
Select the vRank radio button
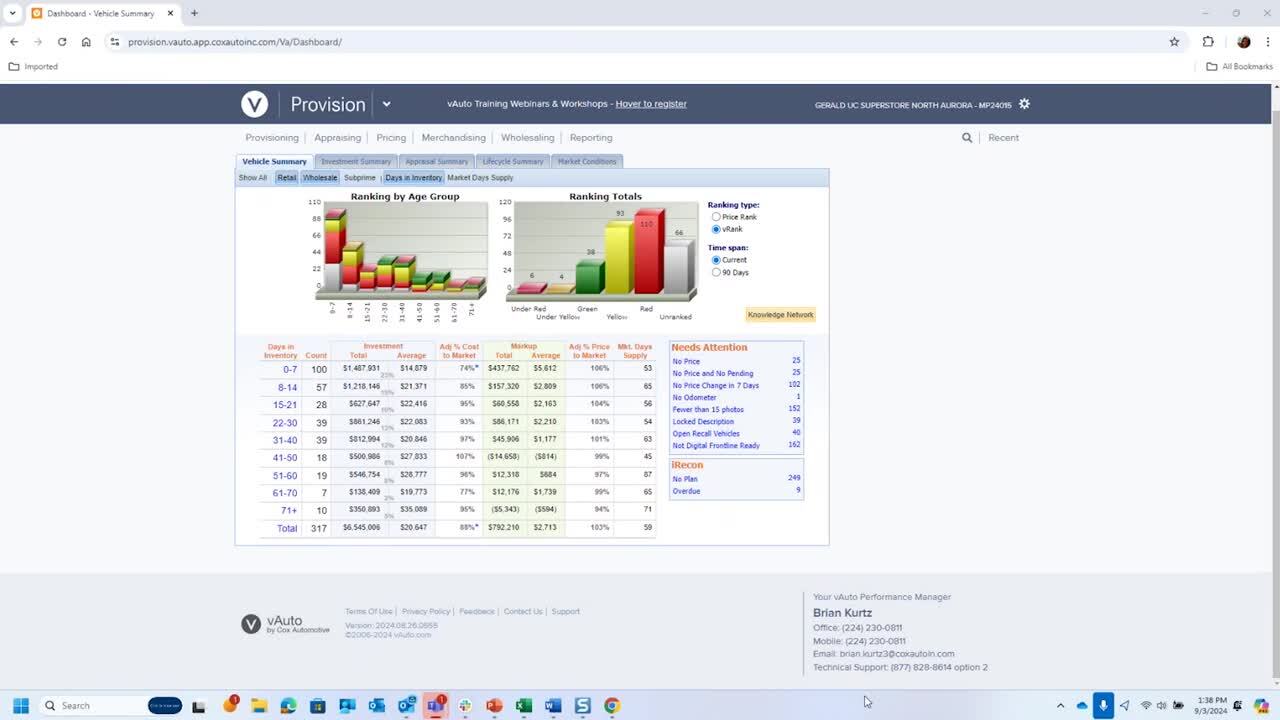click(x=716, y=229)
